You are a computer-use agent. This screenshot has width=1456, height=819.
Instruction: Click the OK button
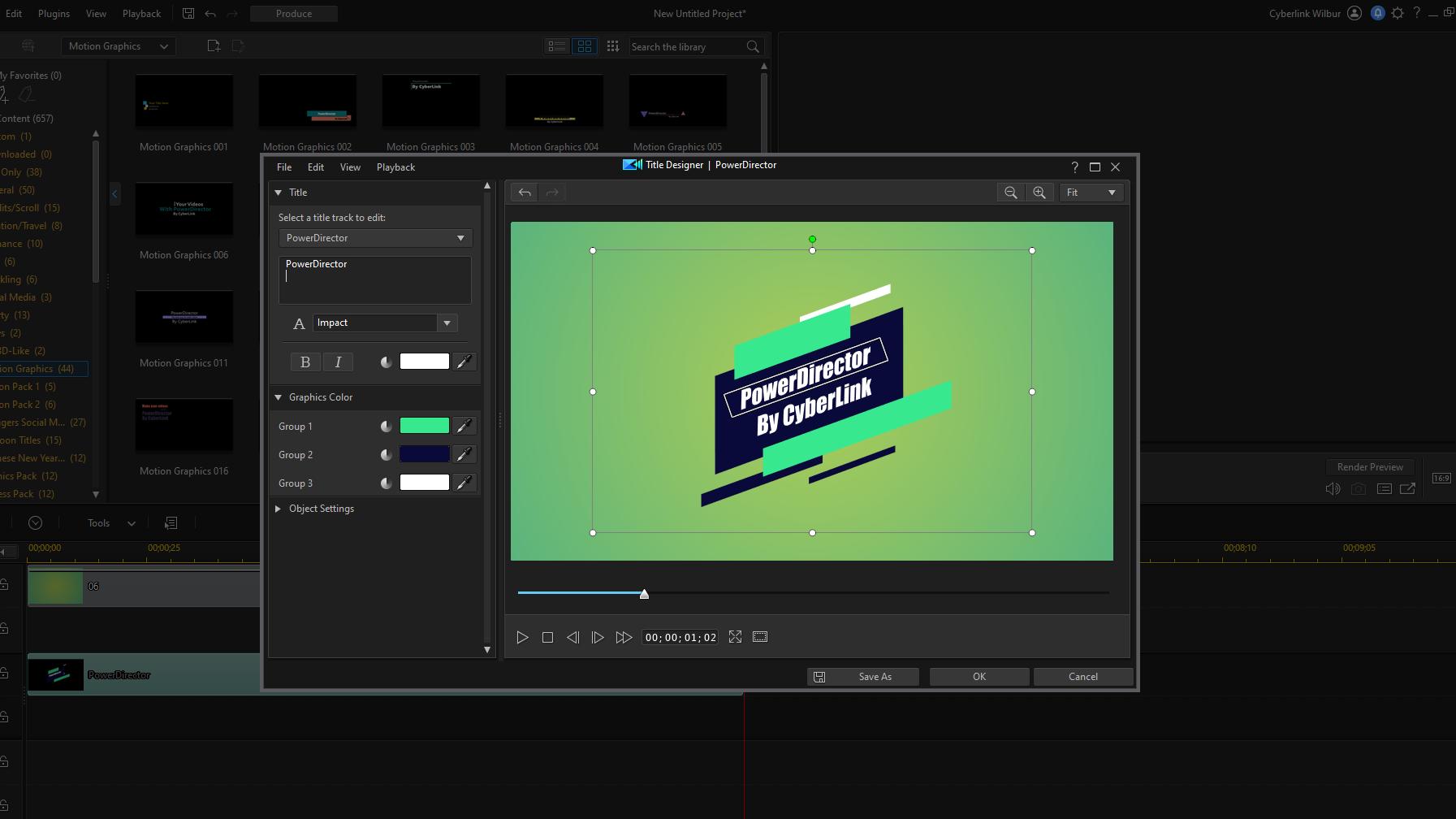pos(979,677)
